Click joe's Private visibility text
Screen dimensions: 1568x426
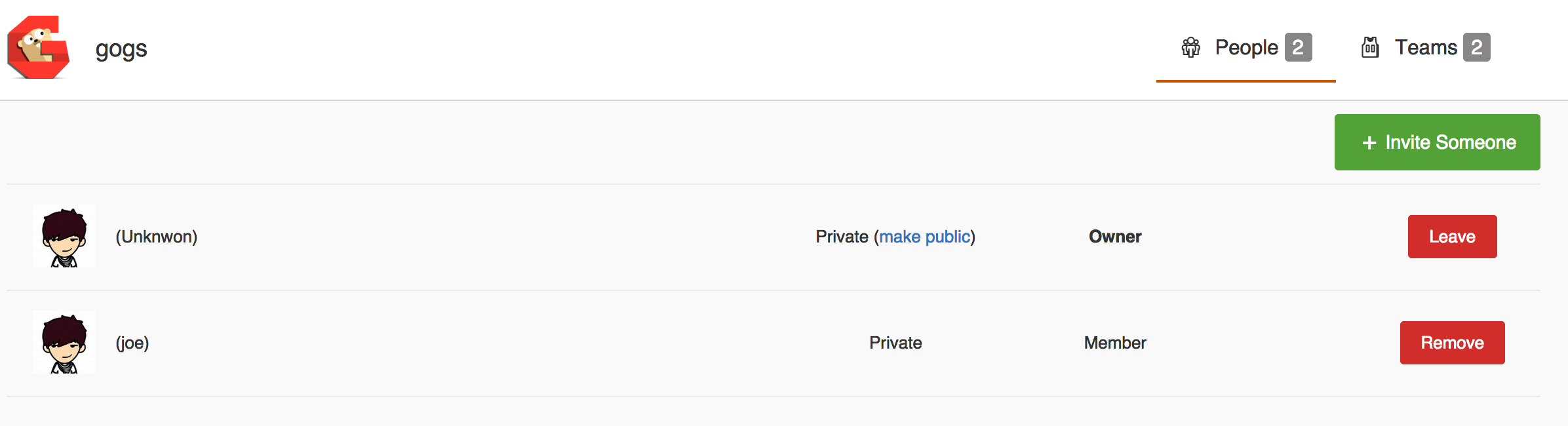click(895, 343)
